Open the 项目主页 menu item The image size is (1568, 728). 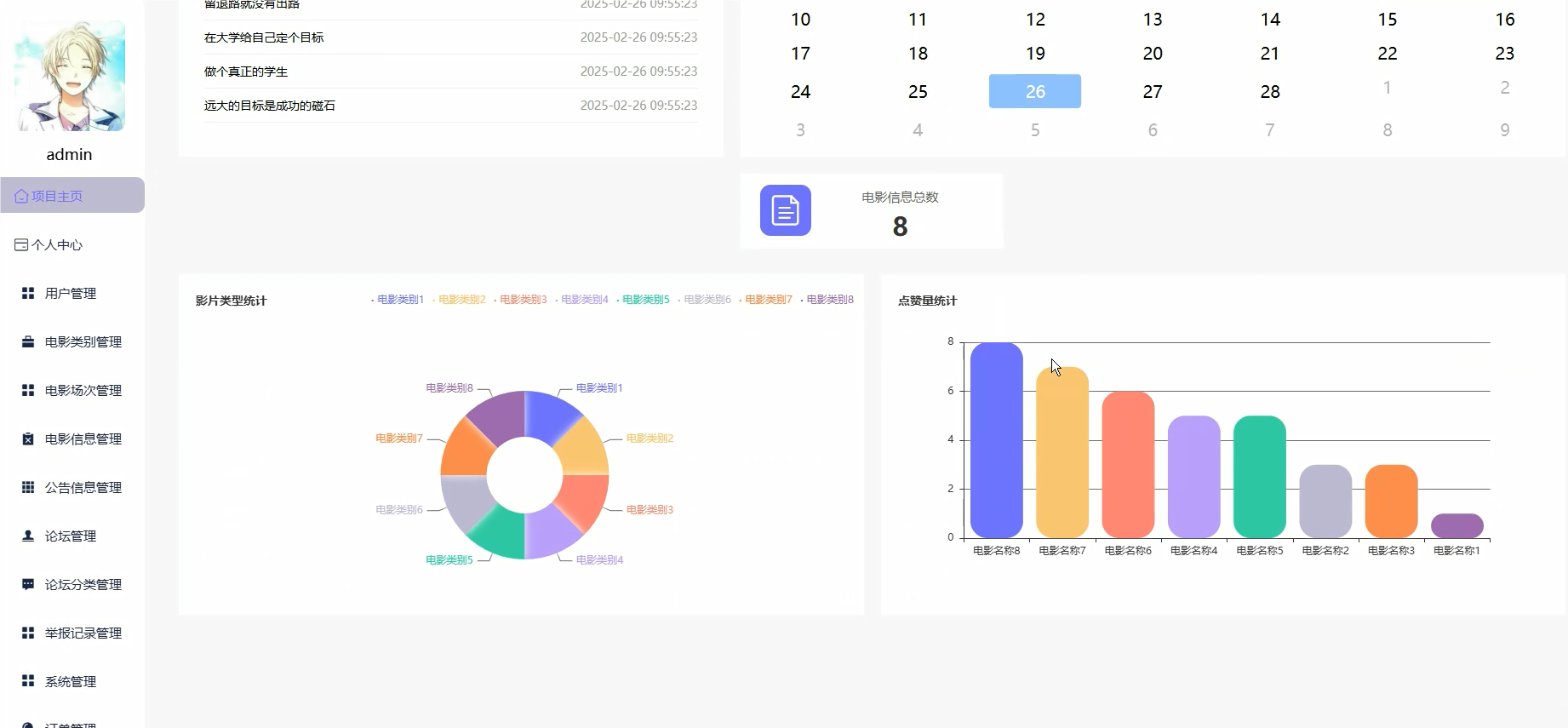pos(72,195)
